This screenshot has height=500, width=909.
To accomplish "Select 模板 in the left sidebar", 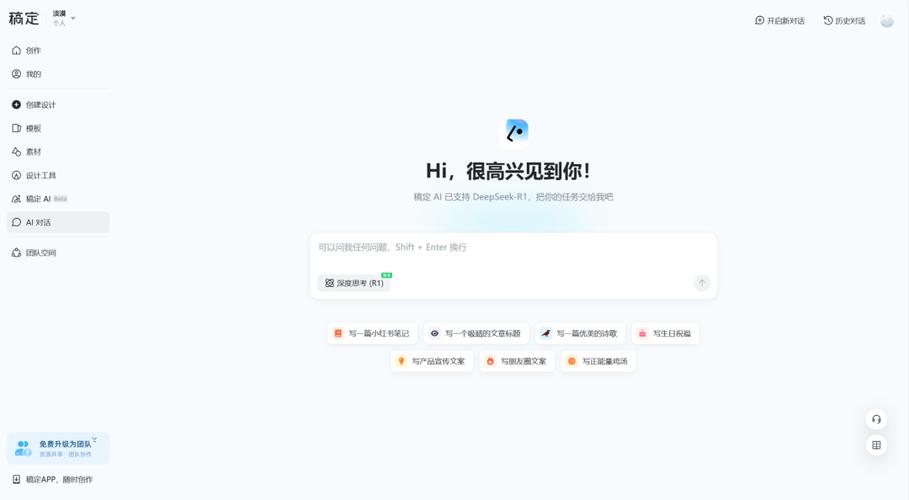I will tap(34, 129).
